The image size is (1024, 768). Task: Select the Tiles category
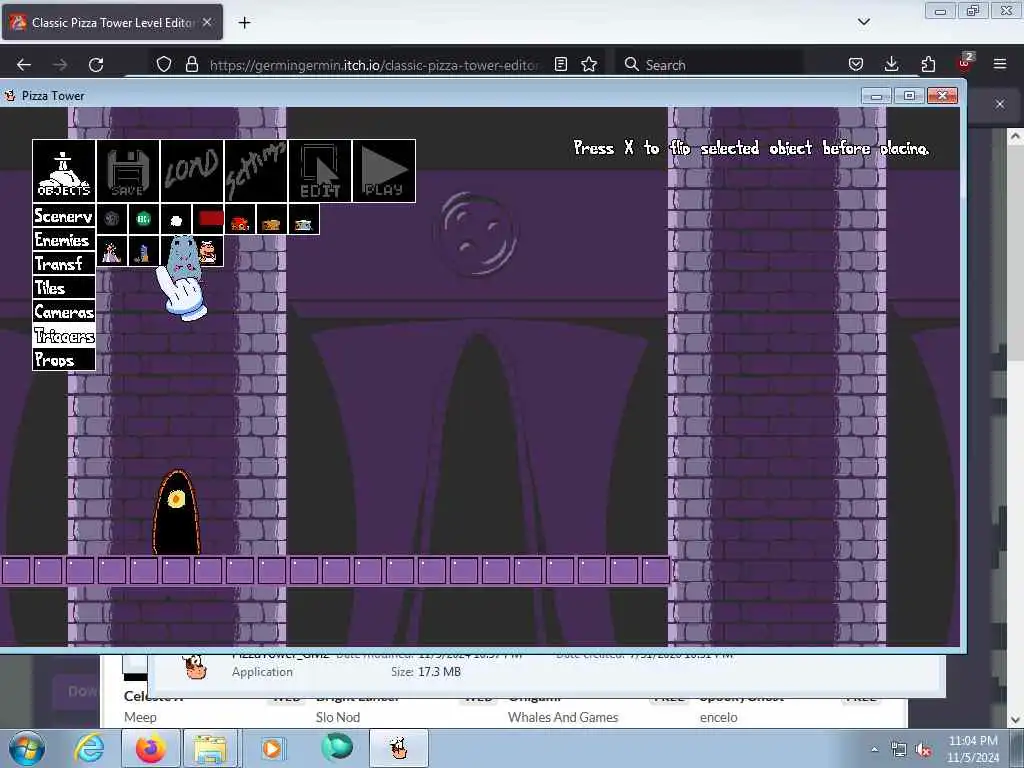(x=64, y=288)
